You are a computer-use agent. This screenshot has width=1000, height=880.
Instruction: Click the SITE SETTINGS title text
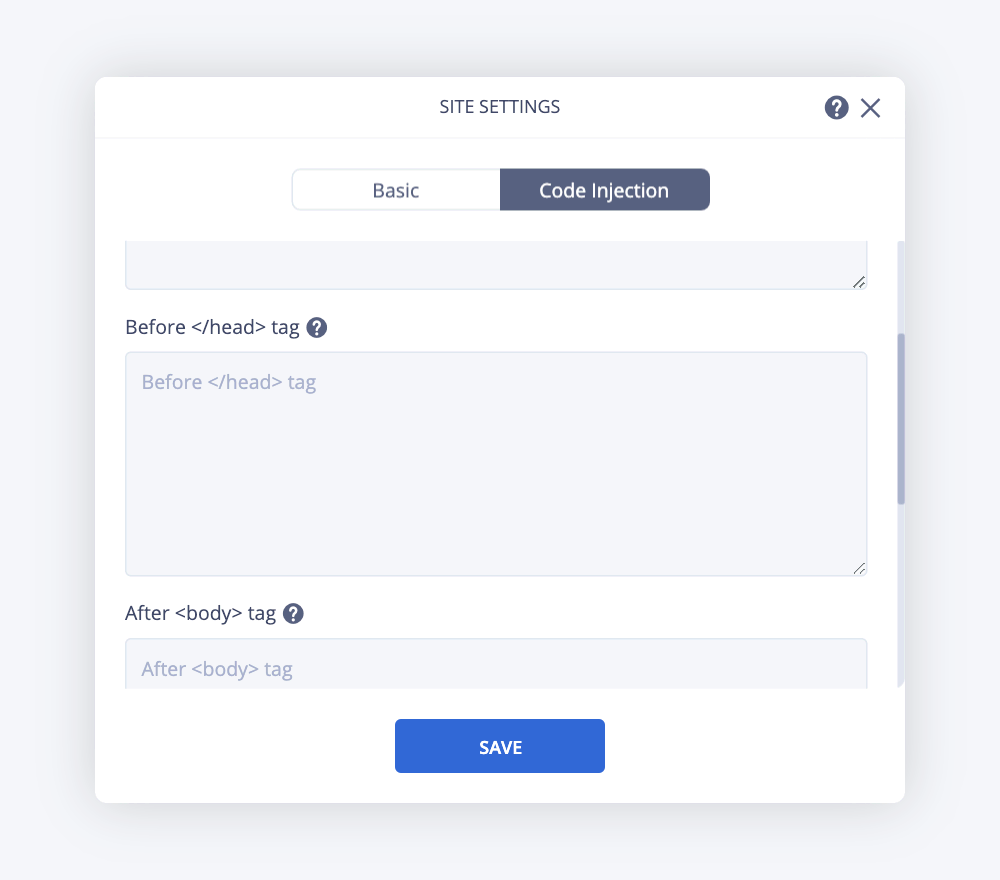[499, 107]
